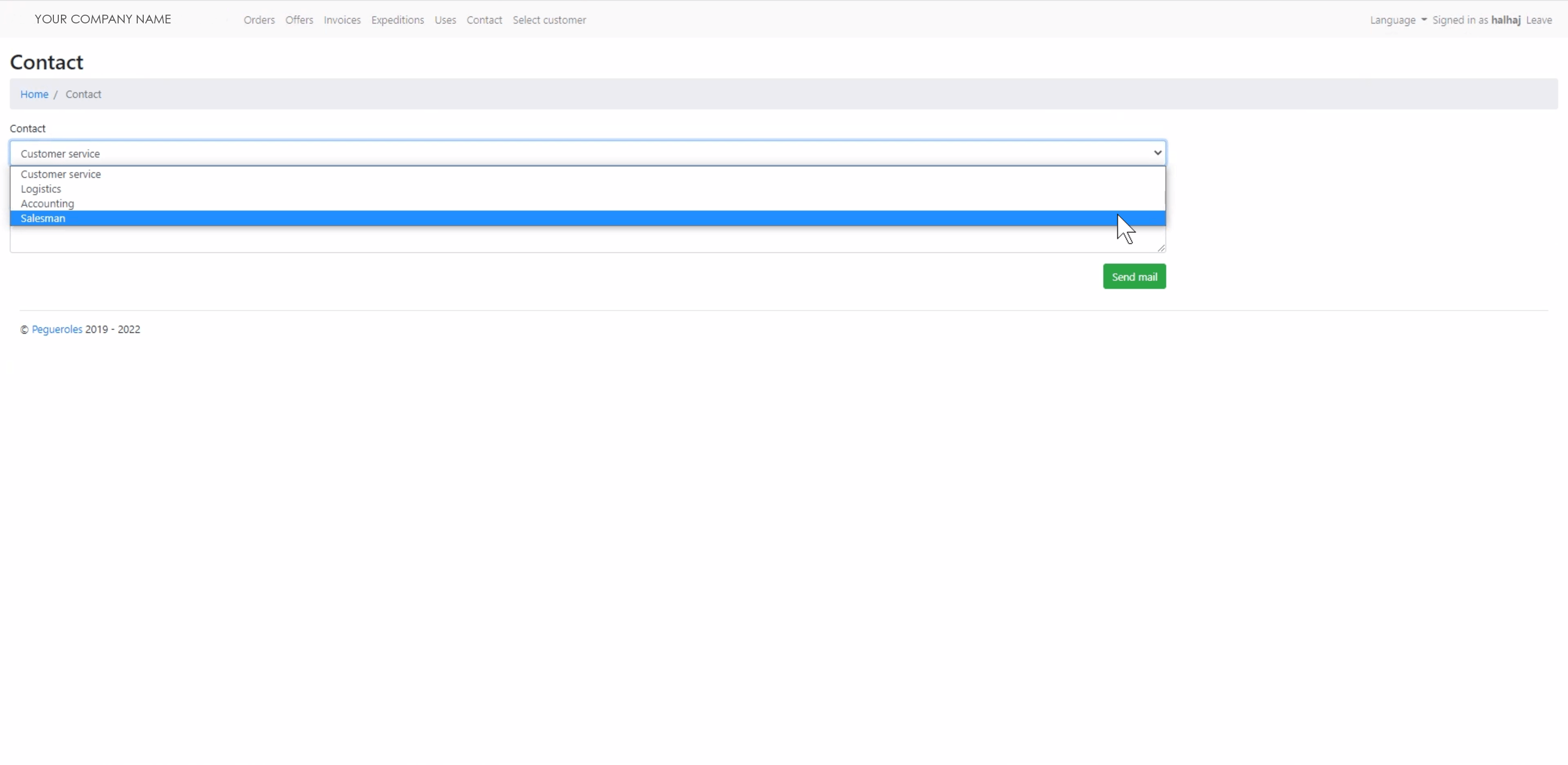Click the Leave sign-out link
Viewport: 1568px width, 765px height.
1538,20
